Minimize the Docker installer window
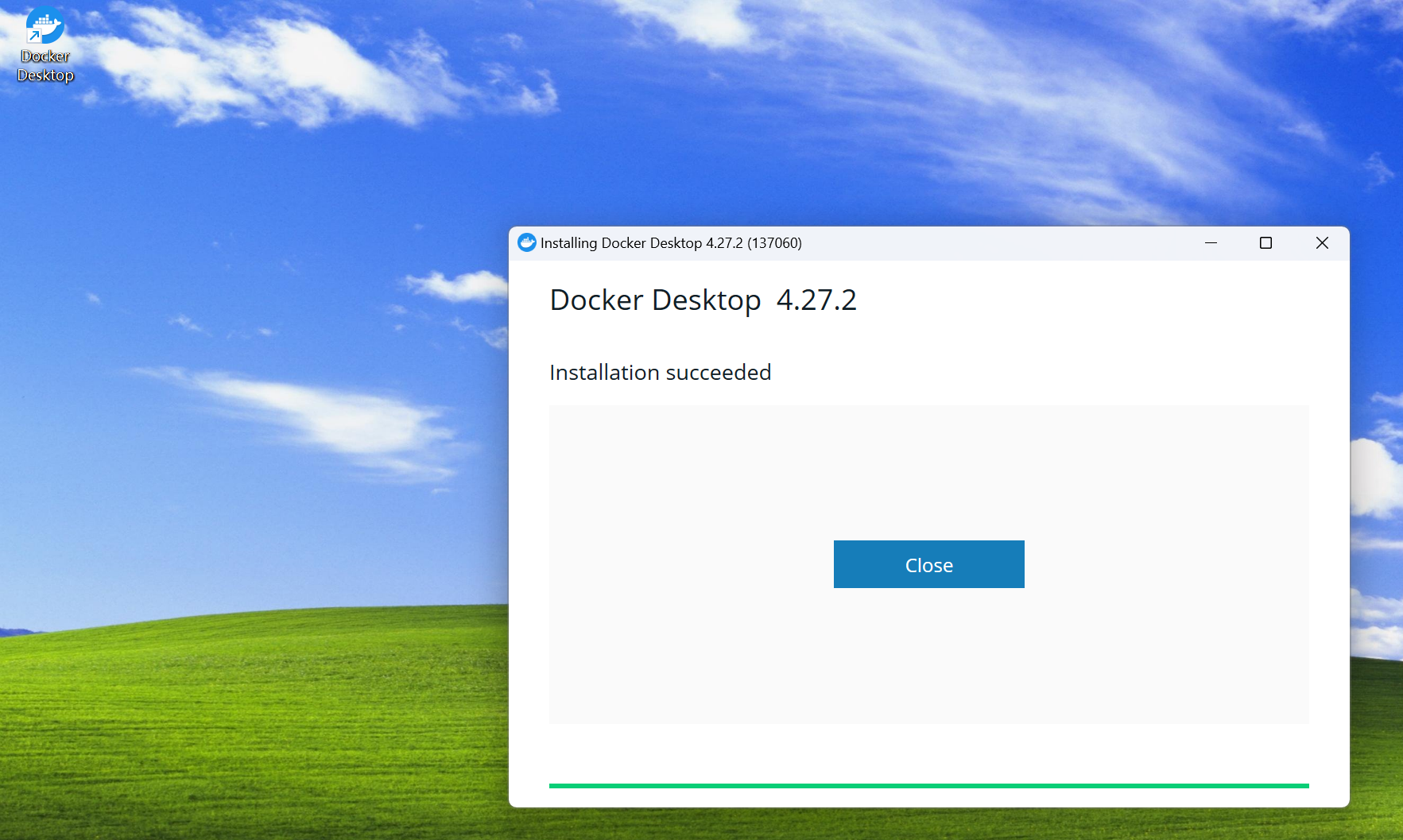The width and height of the screenshot is (1403, 840). coord(1211,243)
